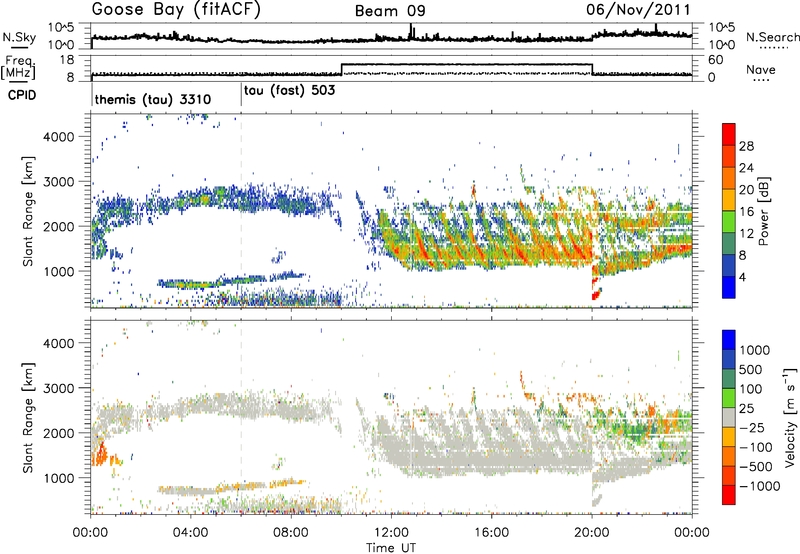Click the 'Velocity [m s⁻¹]' color bar label

pyautogui.click(x=789, y=417)
